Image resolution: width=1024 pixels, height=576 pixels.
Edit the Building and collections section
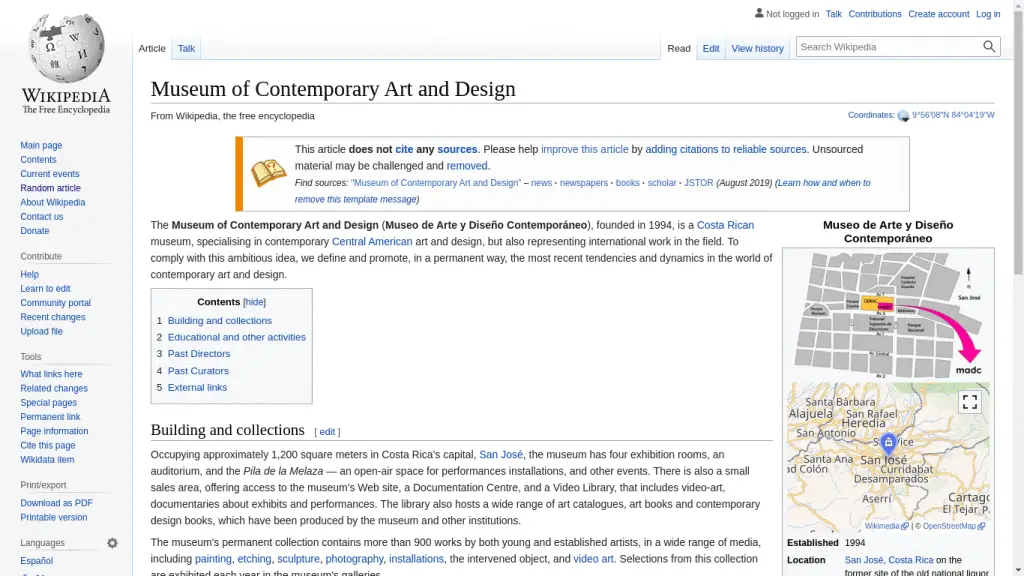point(327,432)
